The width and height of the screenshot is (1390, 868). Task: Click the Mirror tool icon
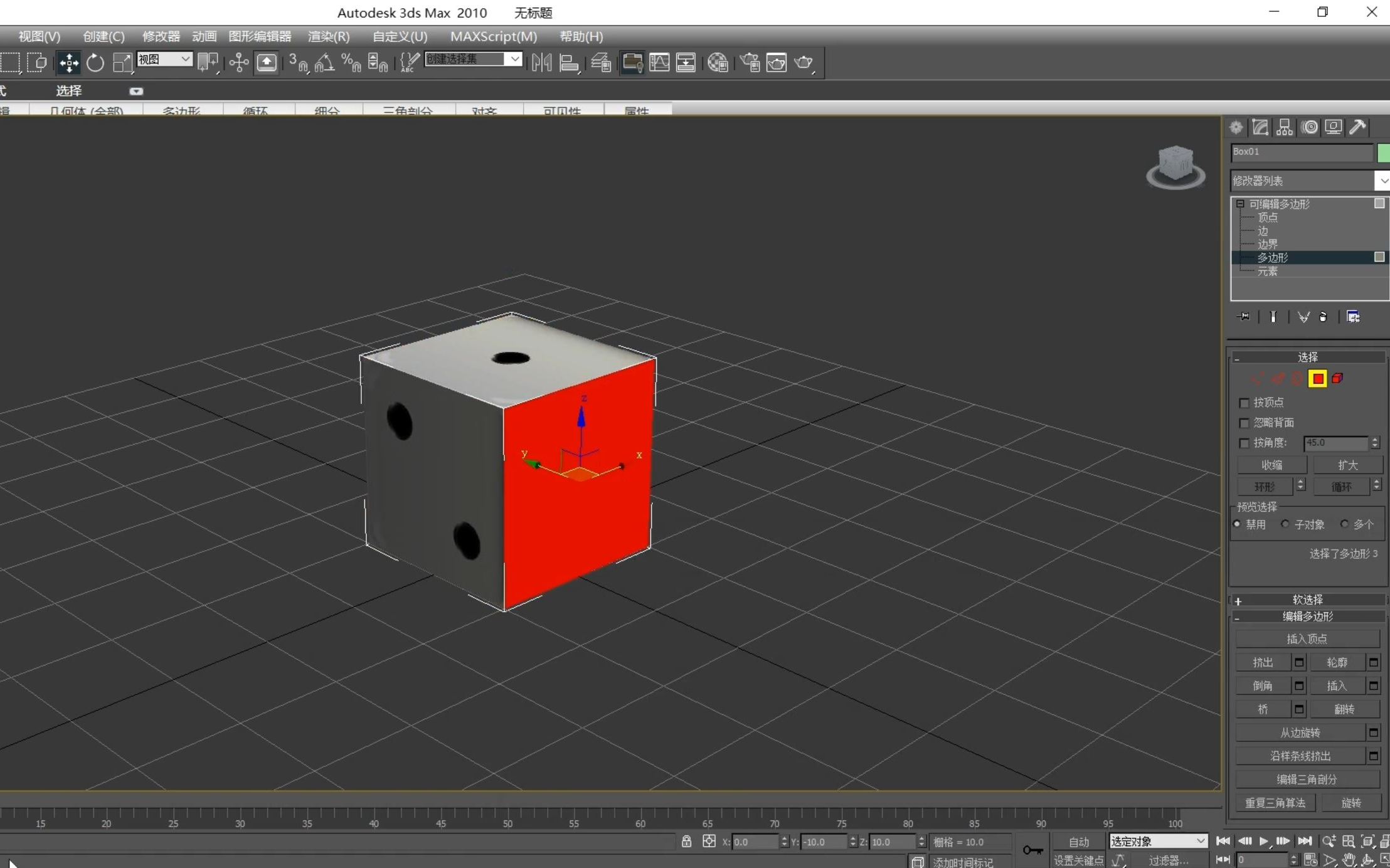coord(541,63)
